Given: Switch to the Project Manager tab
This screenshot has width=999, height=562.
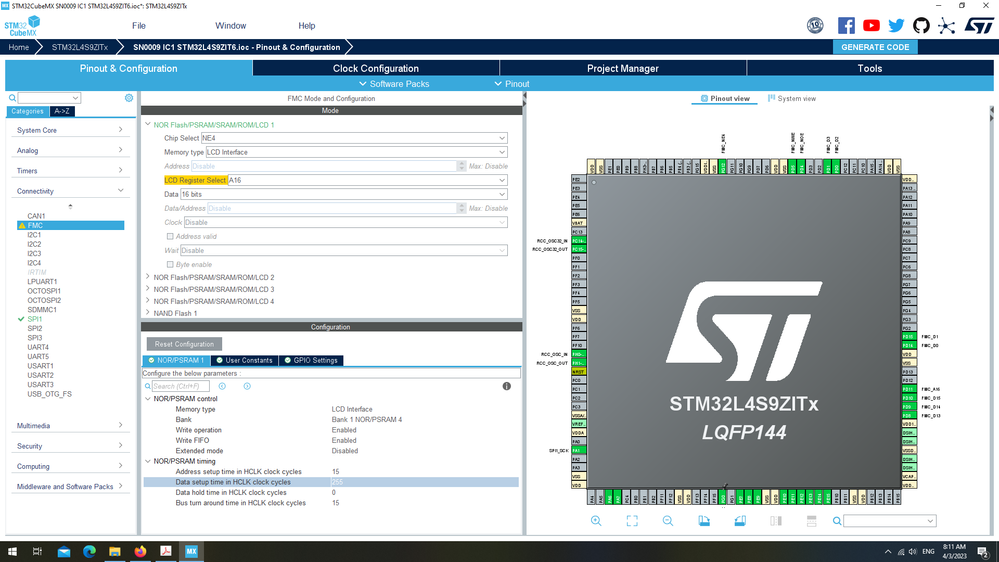Looking at the screenshot, I should (x=622, y=68).
